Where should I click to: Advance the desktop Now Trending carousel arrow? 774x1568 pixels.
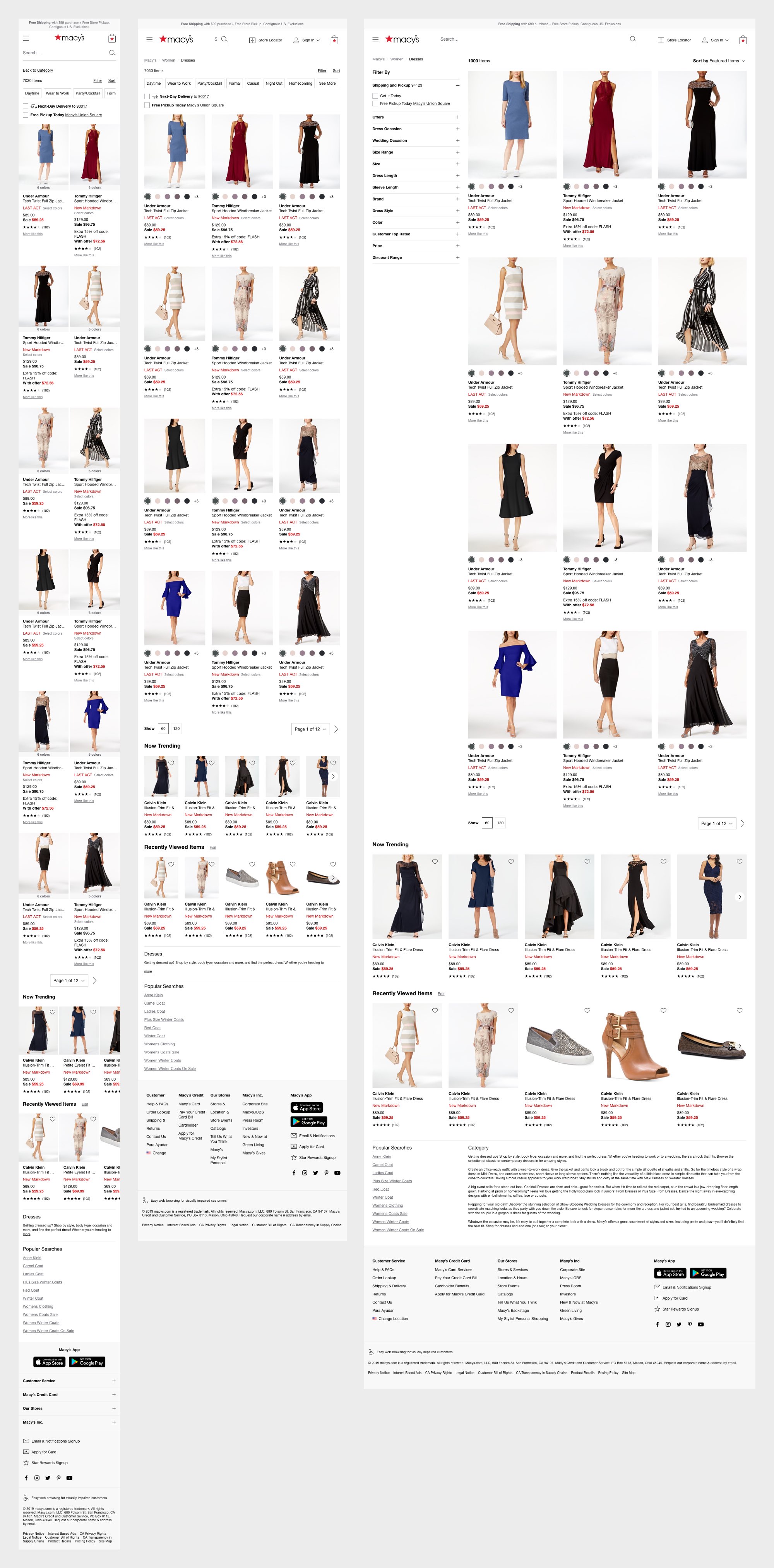pyautogui.click(x=740, y=897)
